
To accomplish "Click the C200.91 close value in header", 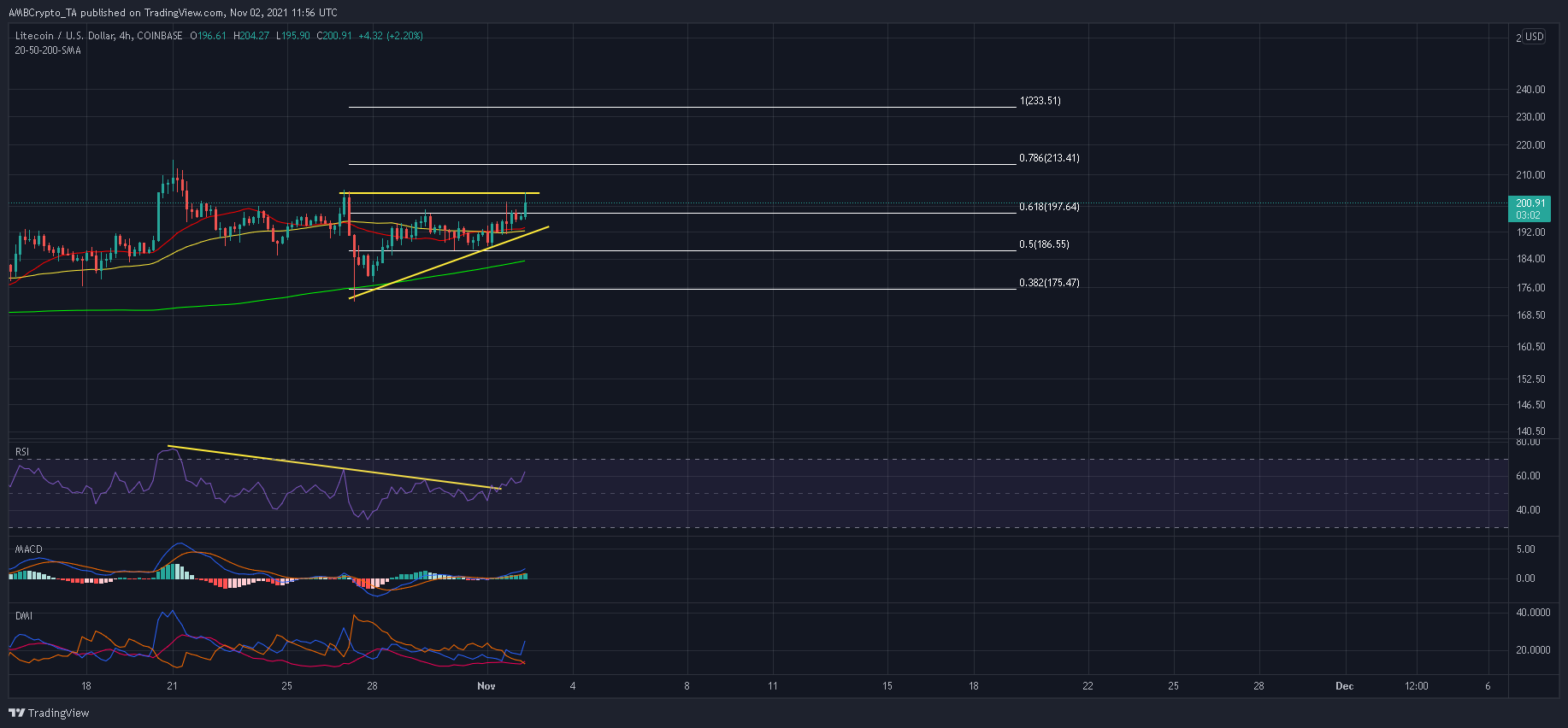I will (x=334, y=36).
